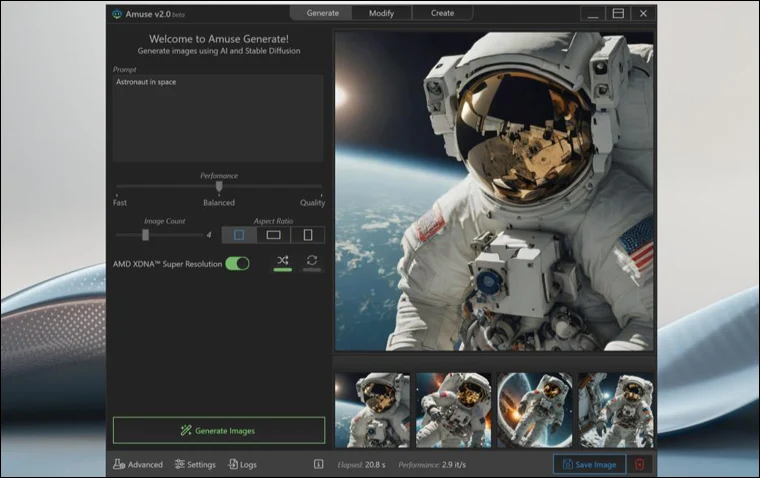Click the refresh loop icon
The image size is (760, 478).
pos(312,261)
